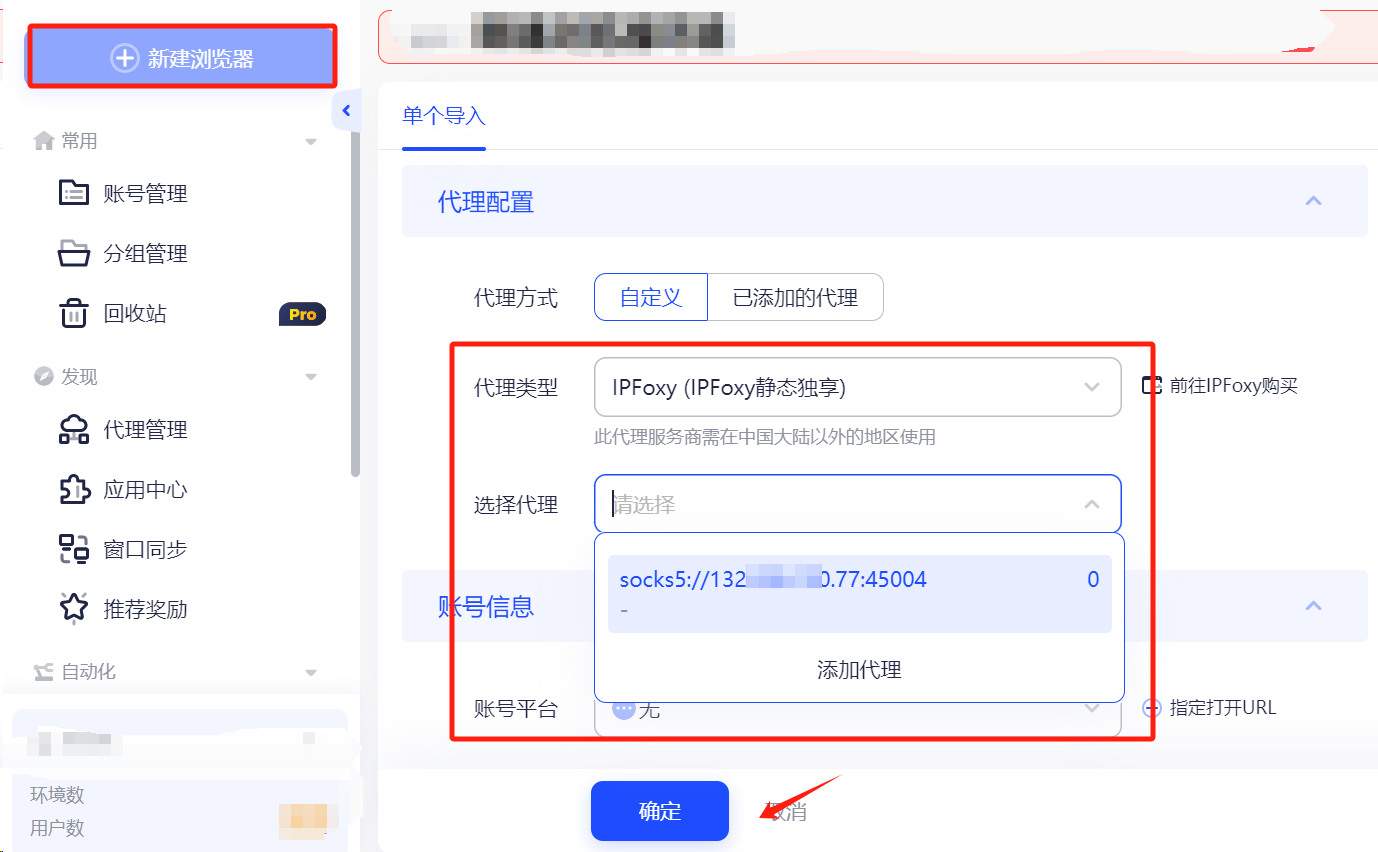
Task: Confirm with the 确定 button
Action: [x=660, y=811]
